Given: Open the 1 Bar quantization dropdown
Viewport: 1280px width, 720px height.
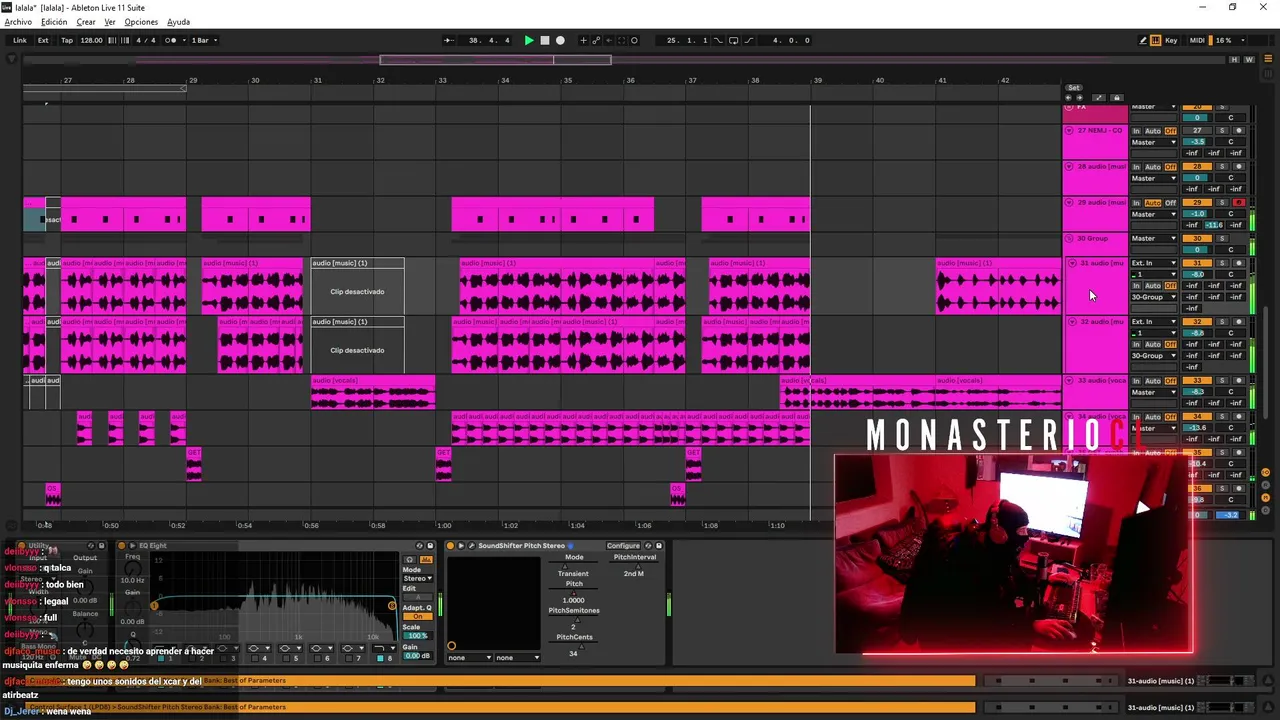Looking at the screenshot, I should pos(203,40).
